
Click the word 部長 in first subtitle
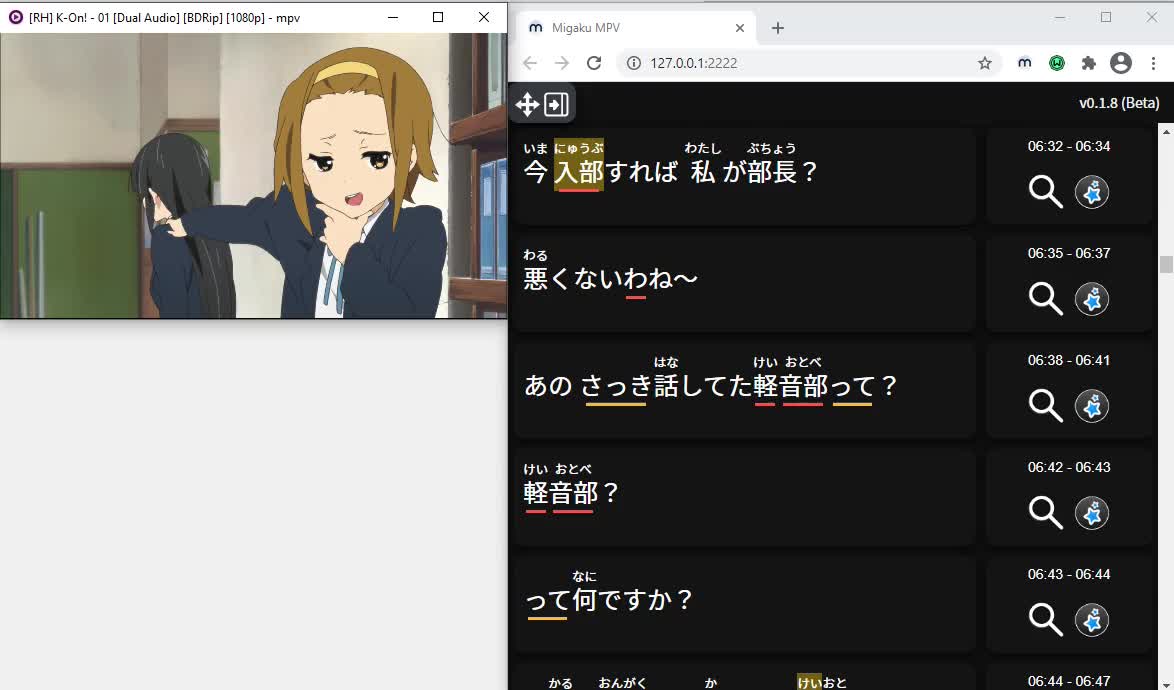pyautogui.click(x=772, y=172)
